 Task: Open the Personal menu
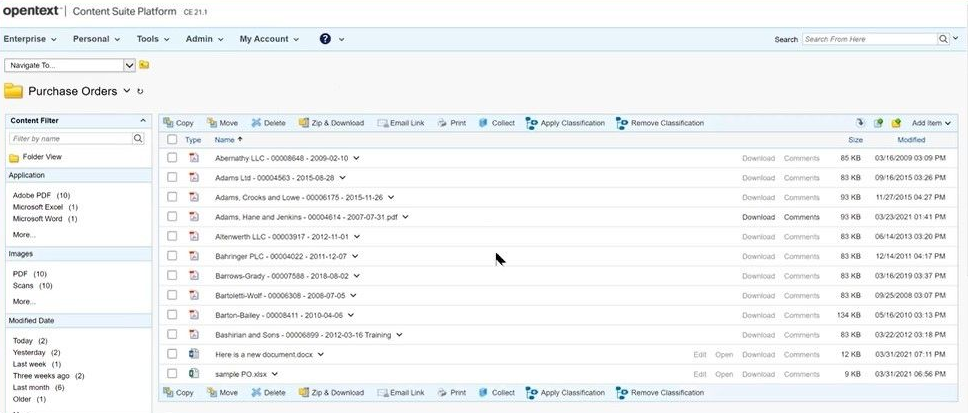(96, 39)
